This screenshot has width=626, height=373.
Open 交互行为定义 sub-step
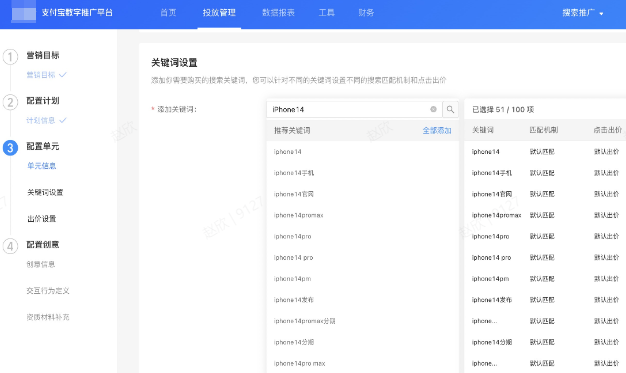(x=48, y=291)
